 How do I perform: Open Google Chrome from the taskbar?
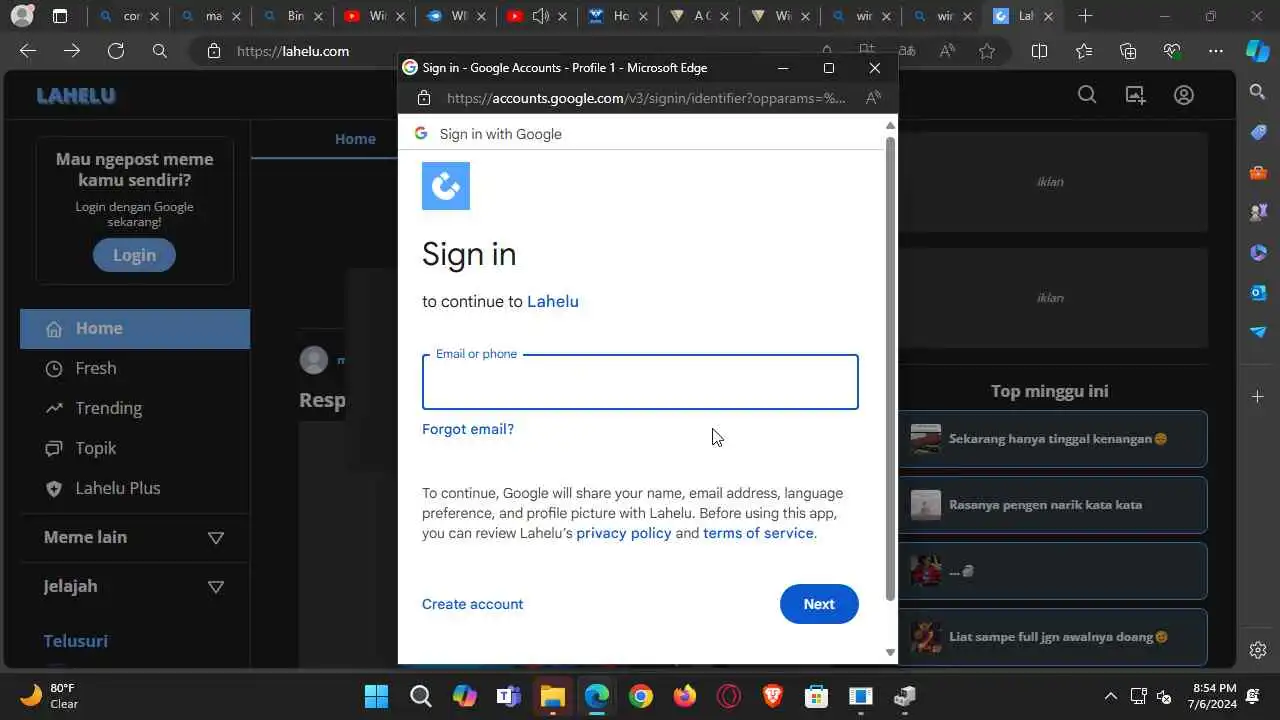[641, 696]
